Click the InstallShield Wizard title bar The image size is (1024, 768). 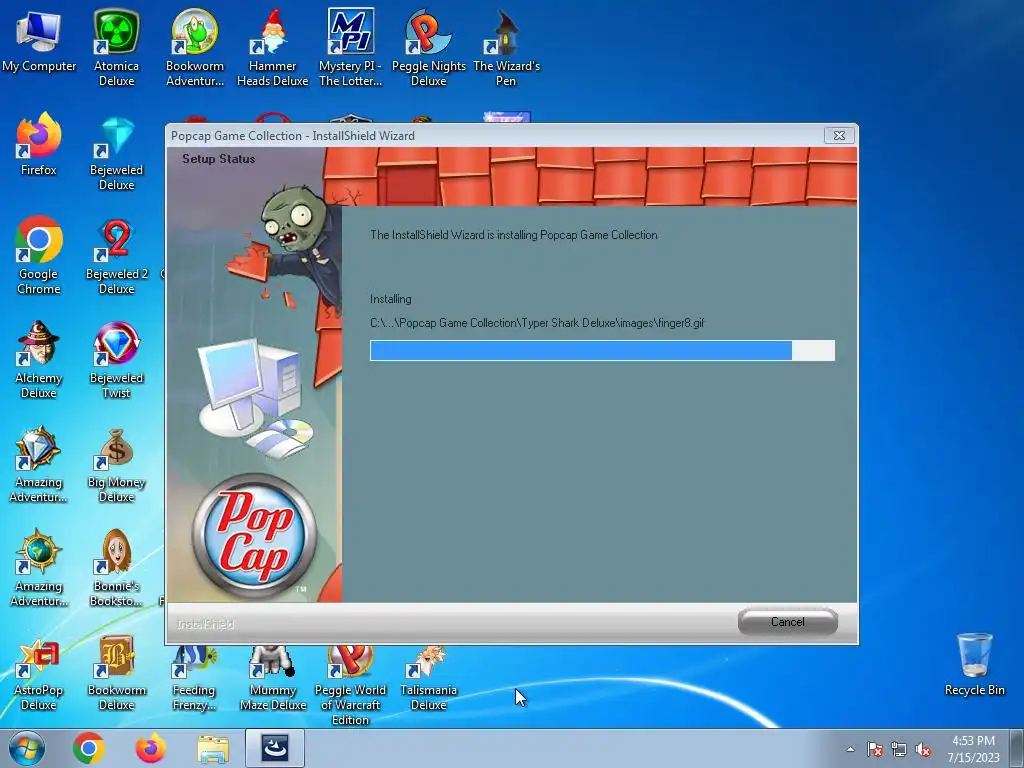pyautogui.click(x=493, y=135)
